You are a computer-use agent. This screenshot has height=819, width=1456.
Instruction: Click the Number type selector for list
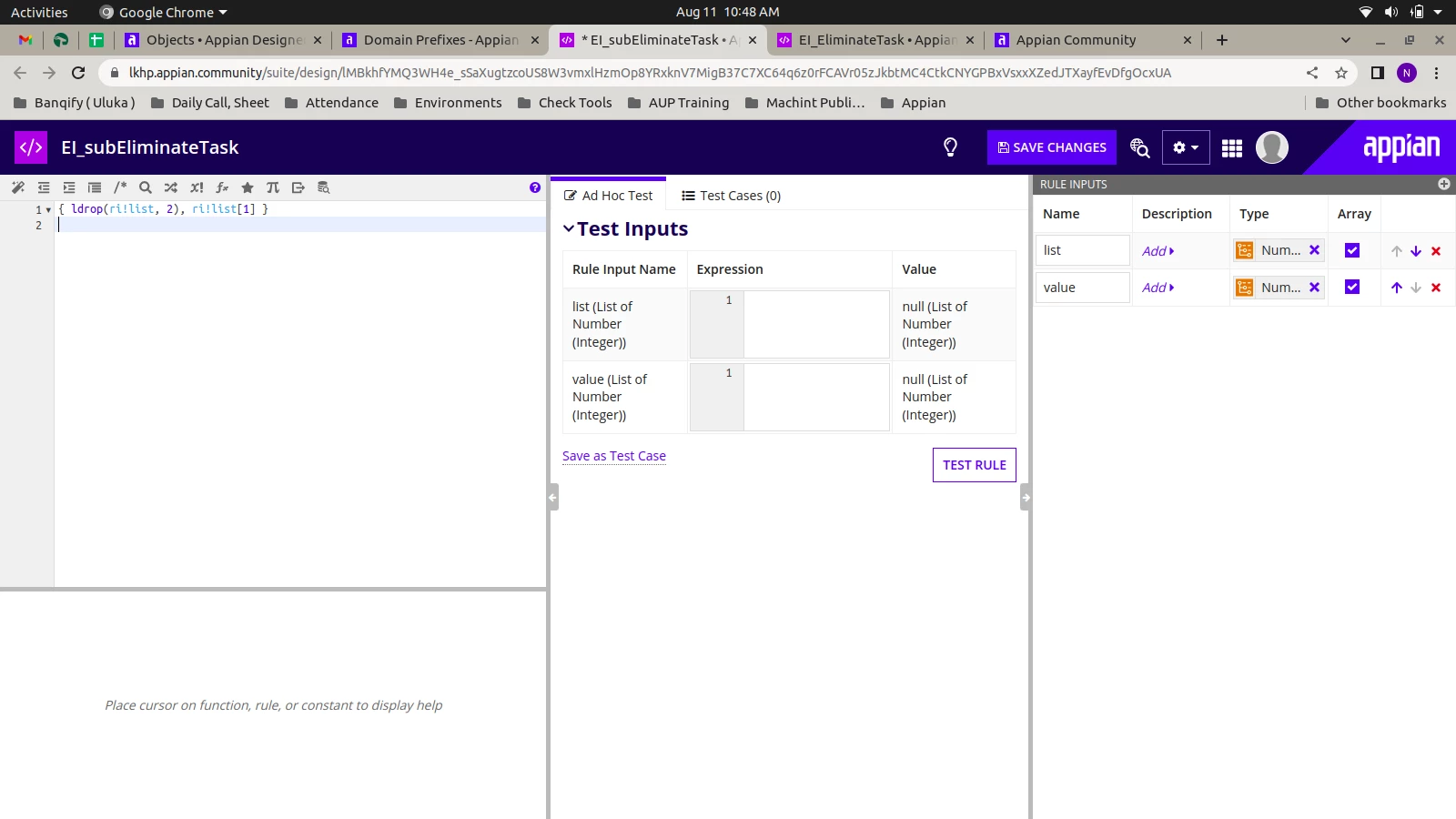point(1279,250)
